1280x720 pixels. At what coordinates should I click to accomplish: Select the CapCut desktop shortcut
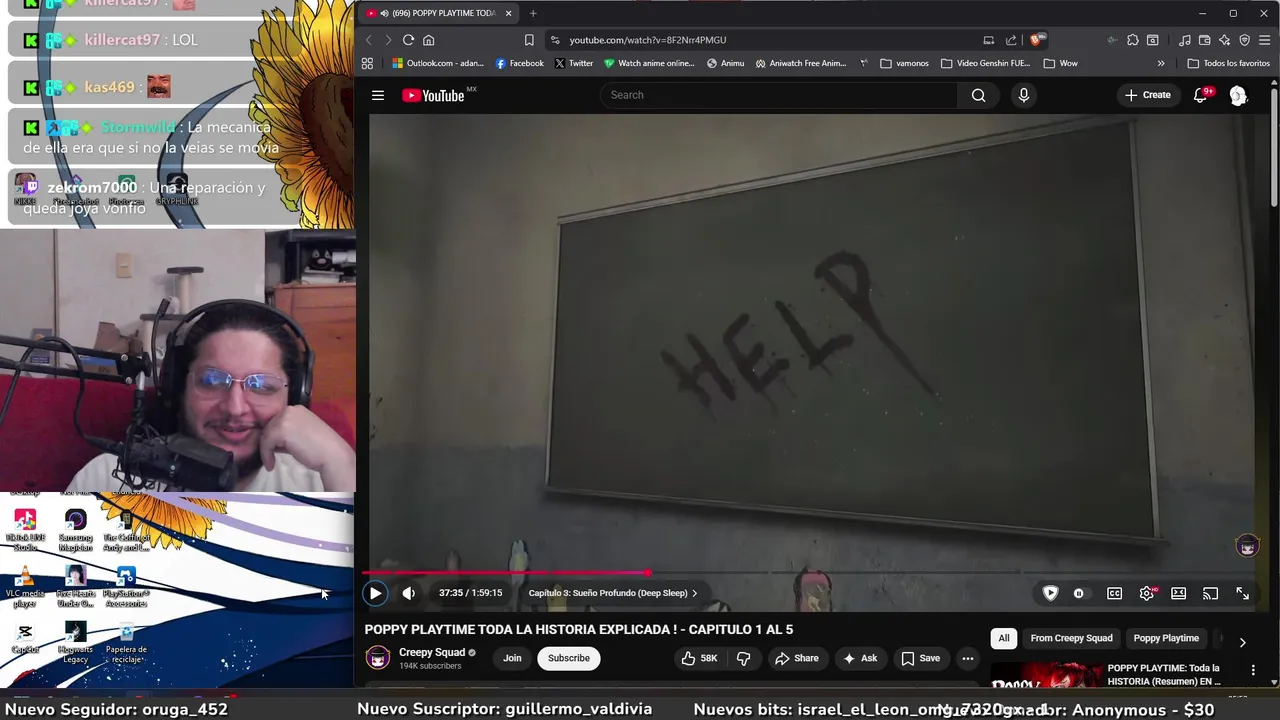pos(25,638)
